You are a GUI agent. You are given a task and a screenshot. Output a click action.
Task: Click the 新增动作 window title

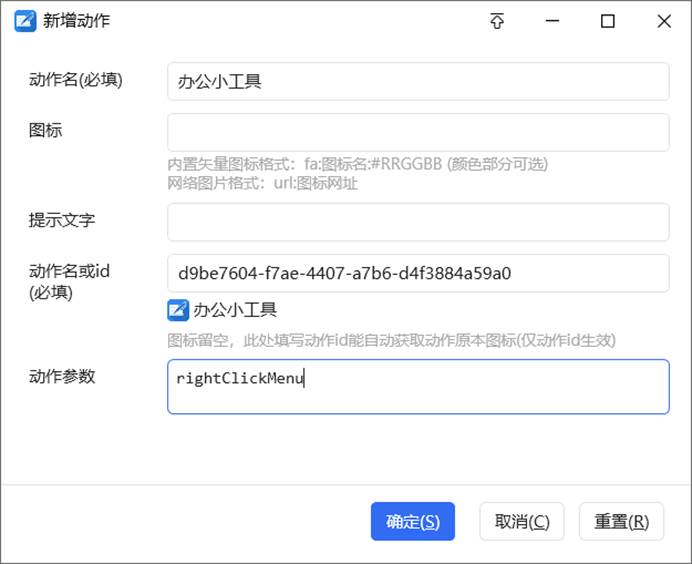tap(76, 21)
